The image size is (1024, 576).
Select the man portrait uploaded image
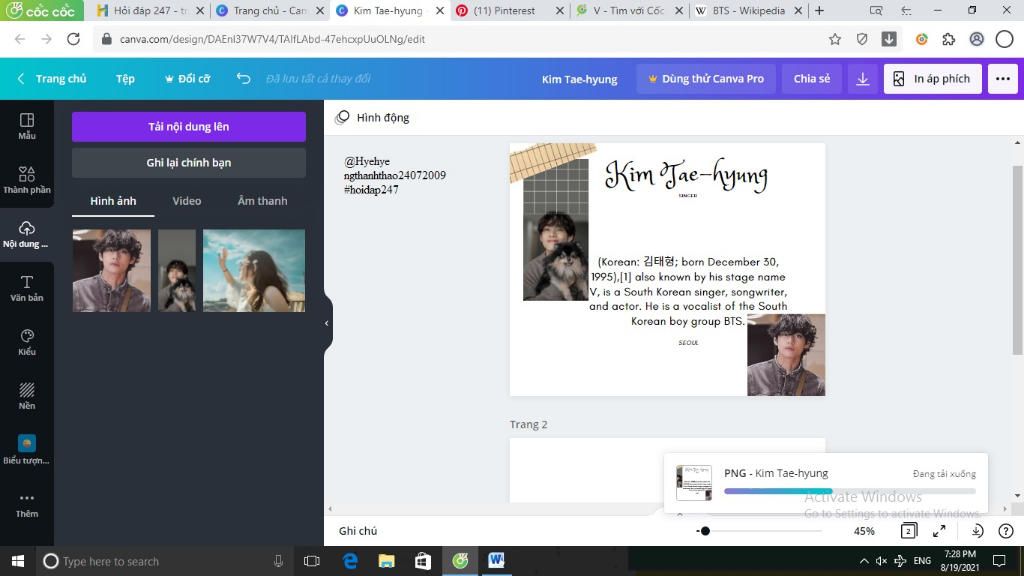[x=112, y=270]
